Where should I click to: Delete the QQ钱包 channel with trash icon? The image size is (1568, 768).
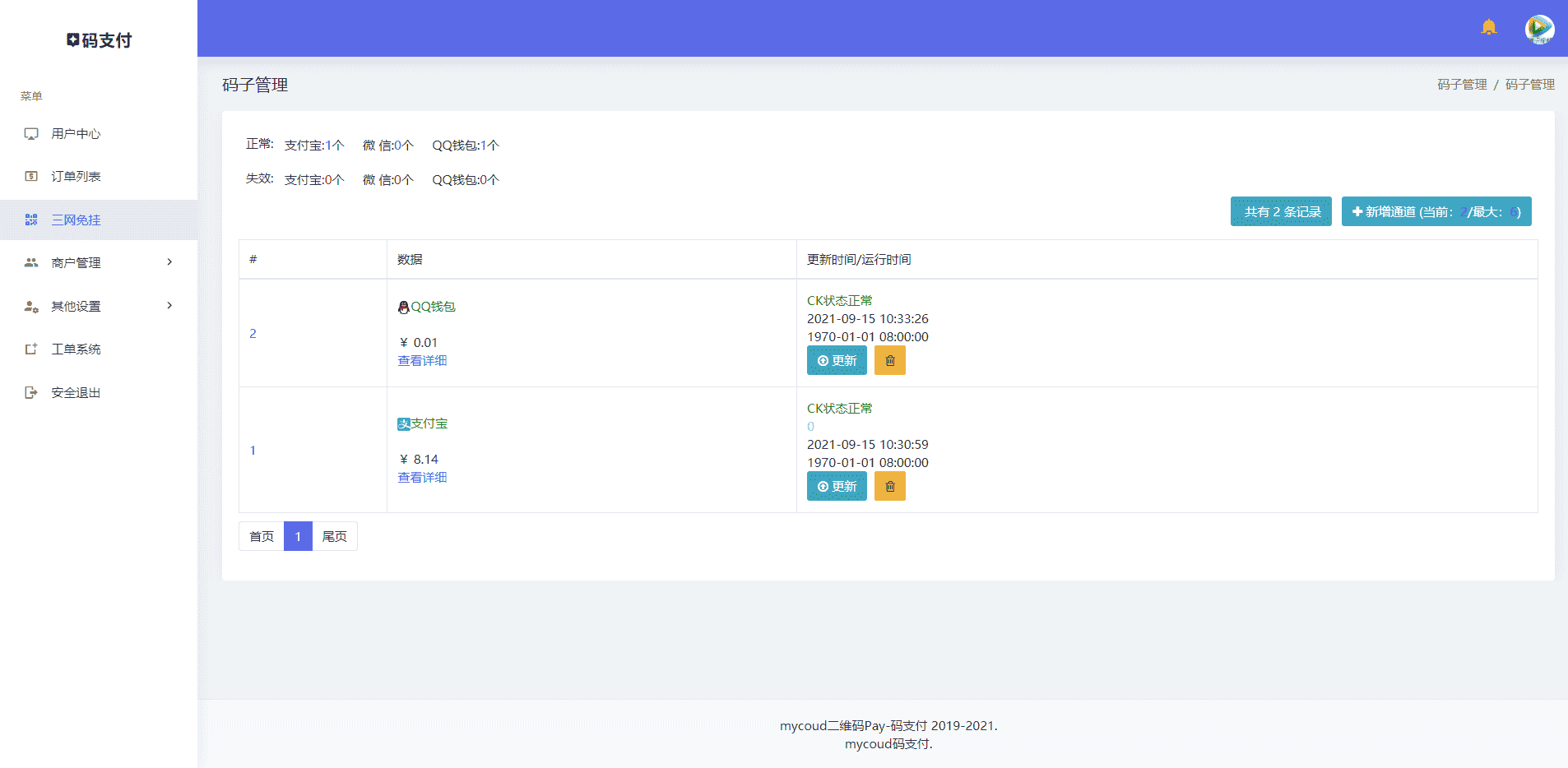click(x=889, y=360)
